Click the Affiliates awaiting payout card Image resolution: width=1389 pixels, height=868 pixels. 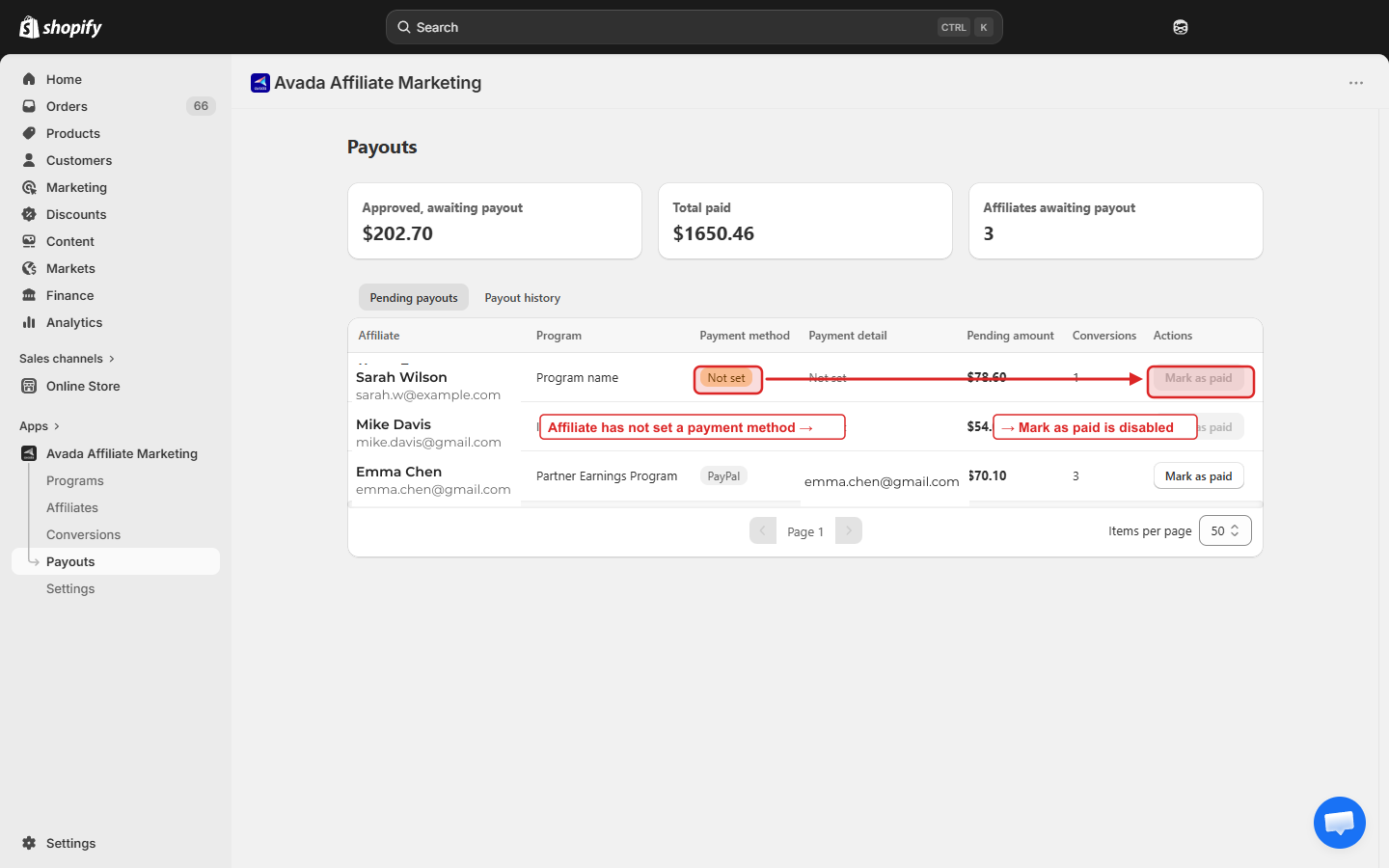[1116, 221]
